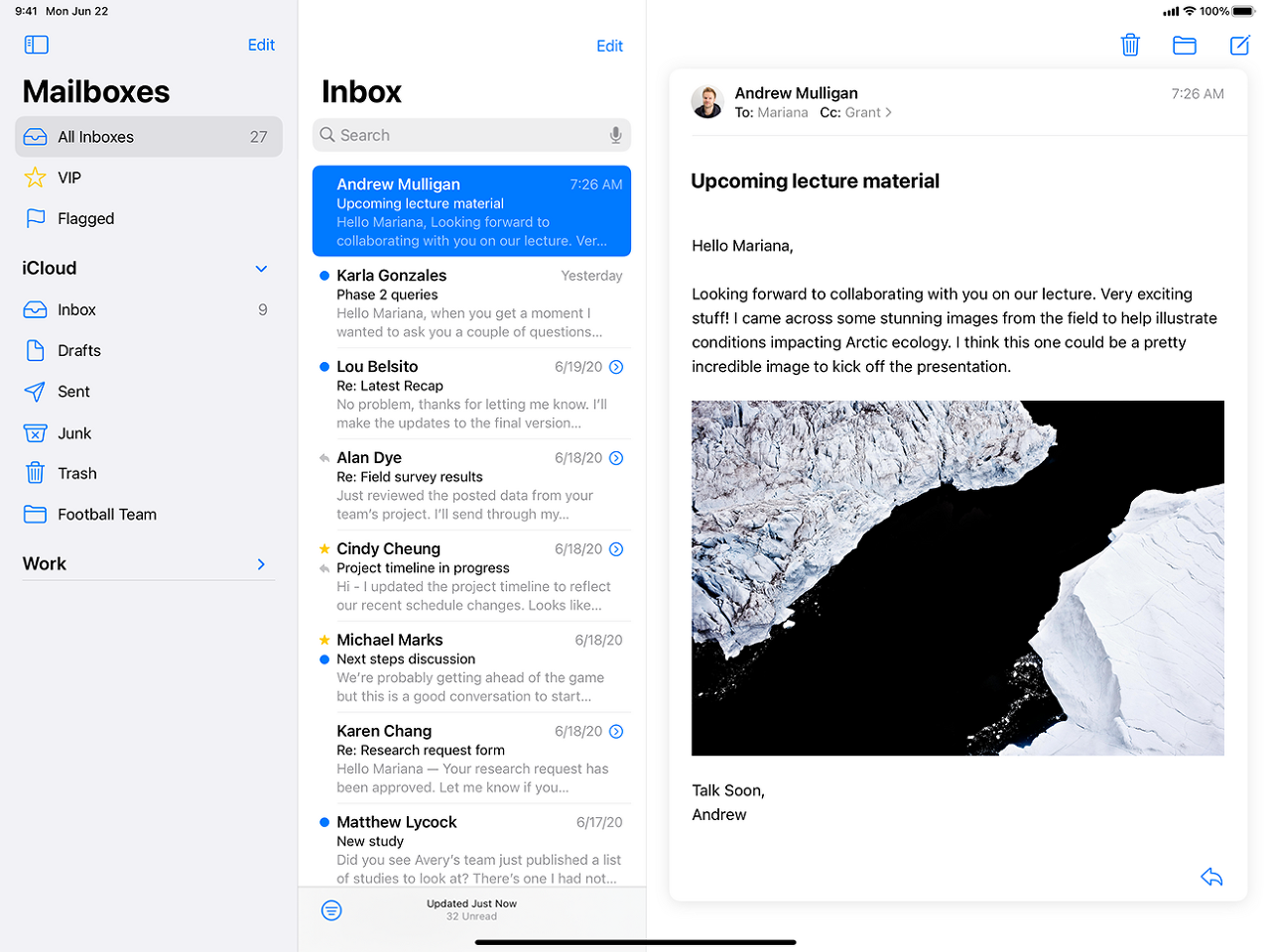The image size is (1270, 952).
Task: Tap the 32 Unread status text
Action: [x=471, y=916]
